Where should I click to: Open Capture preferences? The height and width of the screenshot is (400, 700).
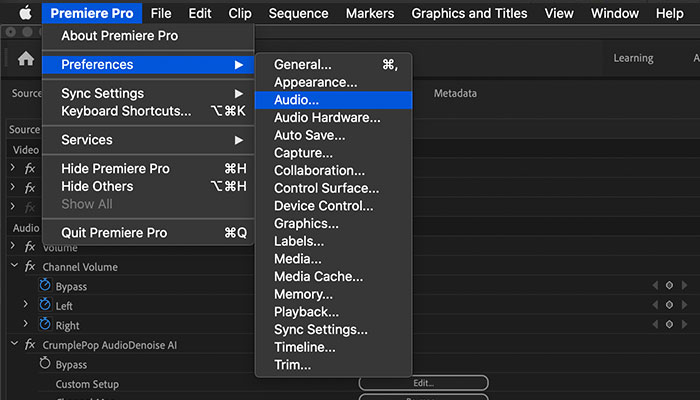tap(333, 153)
